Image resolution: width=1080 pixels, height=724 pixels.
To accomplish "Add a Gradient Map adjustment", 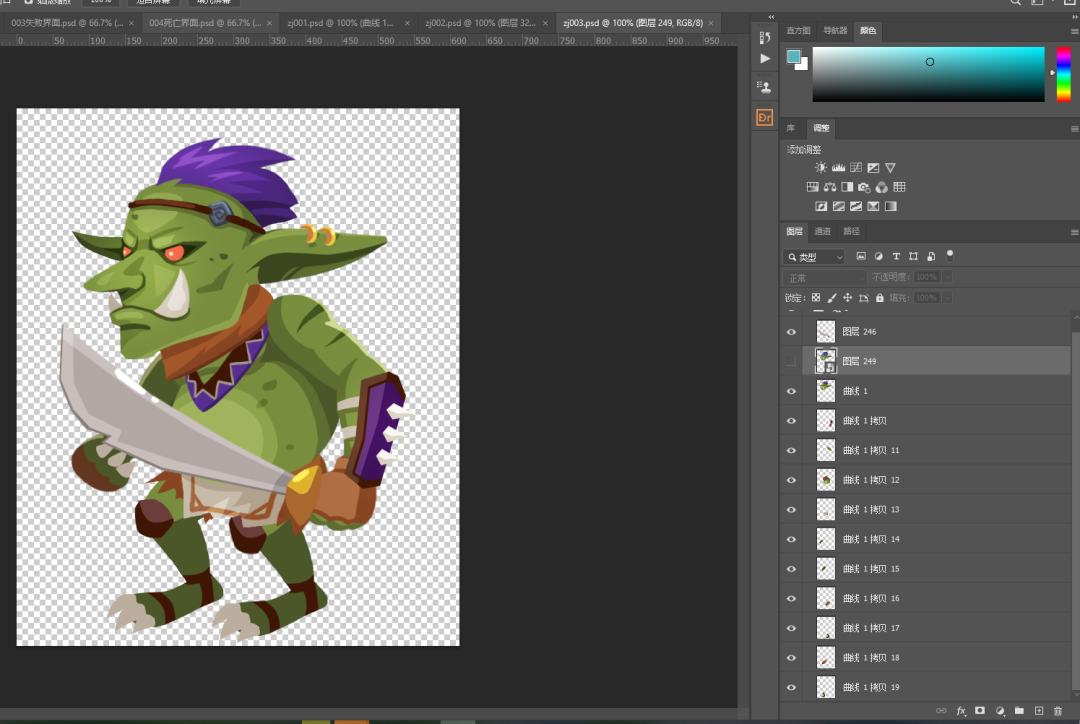I will click(891, 206).
